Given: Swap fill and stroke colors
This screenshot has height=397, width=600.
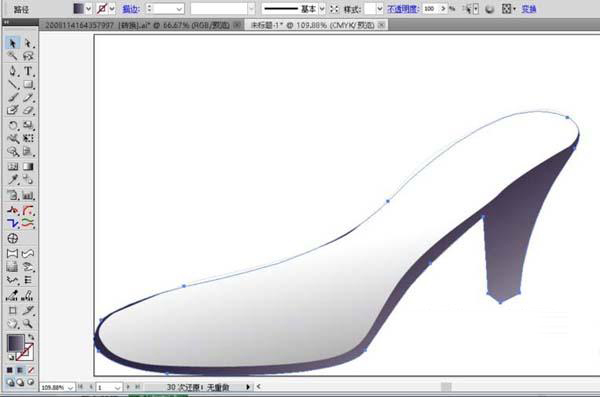Looking at the screenshot, I should click(x=31, y=337).
